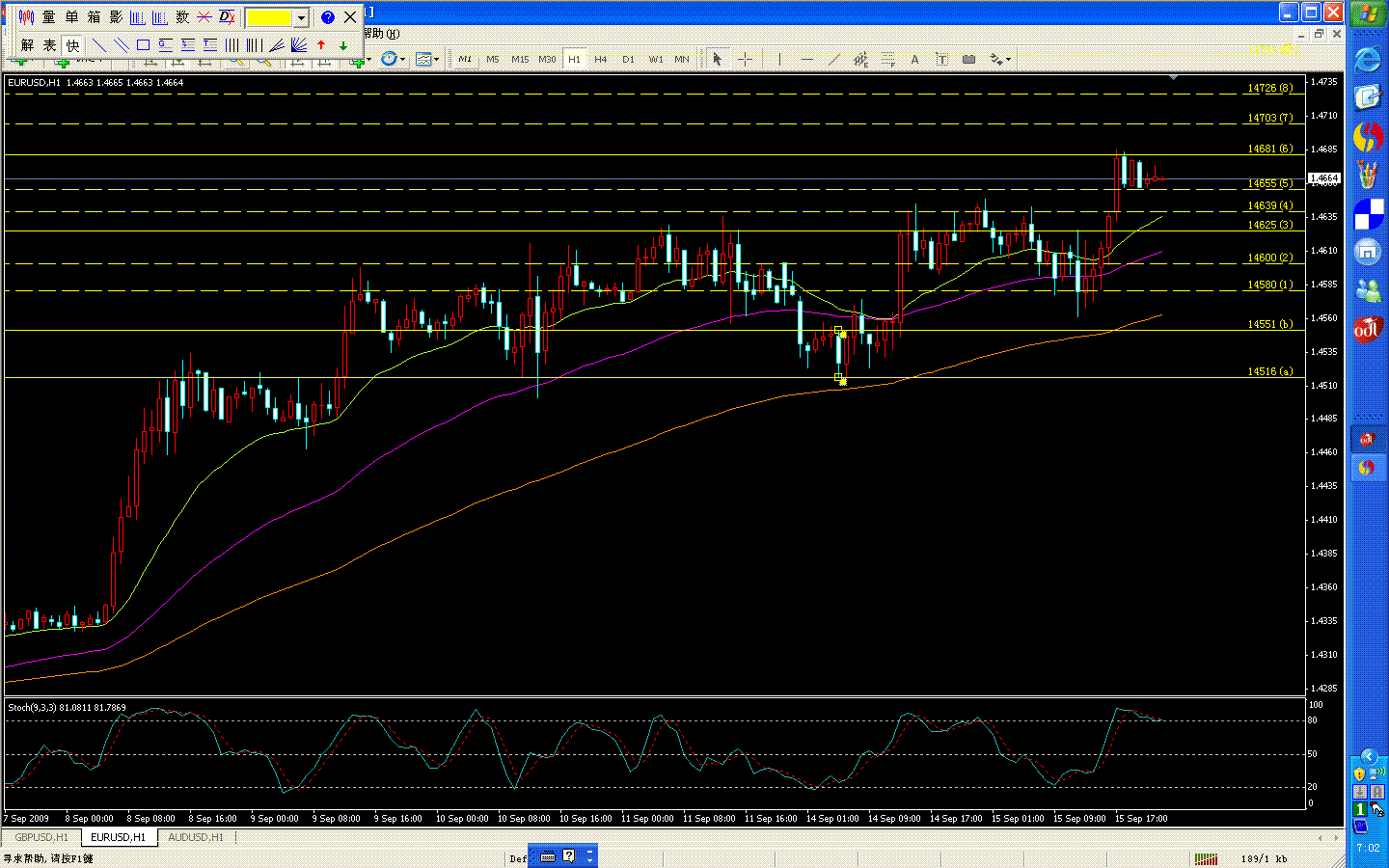Open Internet Explorer from the side taskbar

pyautogui.click(x=1367, y=60)
